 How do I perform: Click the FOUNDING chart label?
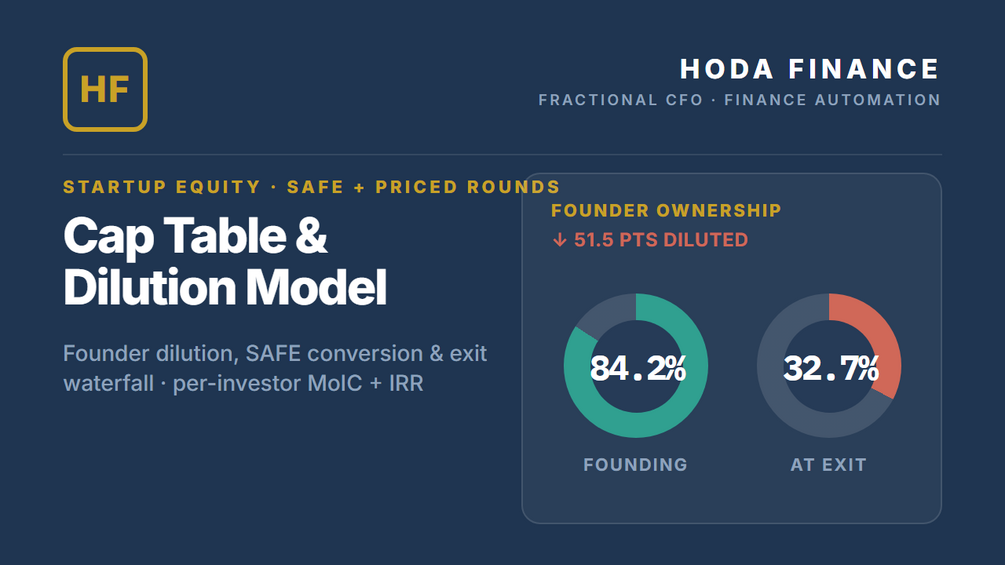[x=635, y=464]
